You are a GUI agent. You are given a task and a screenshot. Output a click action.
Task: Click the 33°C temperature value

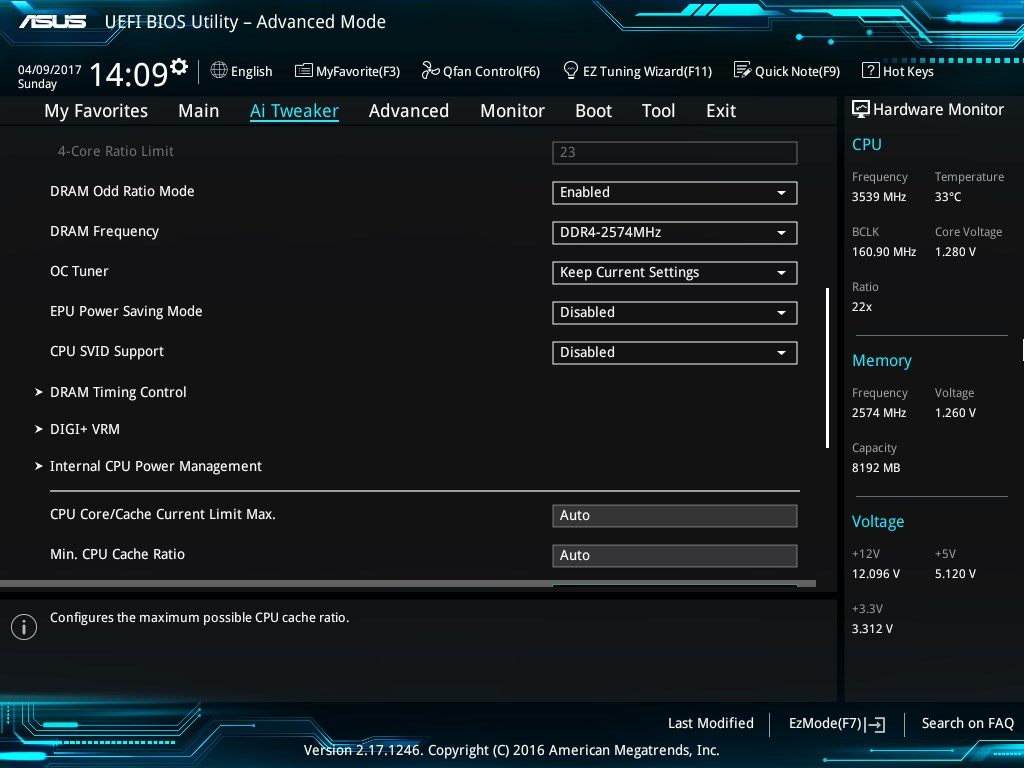(x=948, y=197)
